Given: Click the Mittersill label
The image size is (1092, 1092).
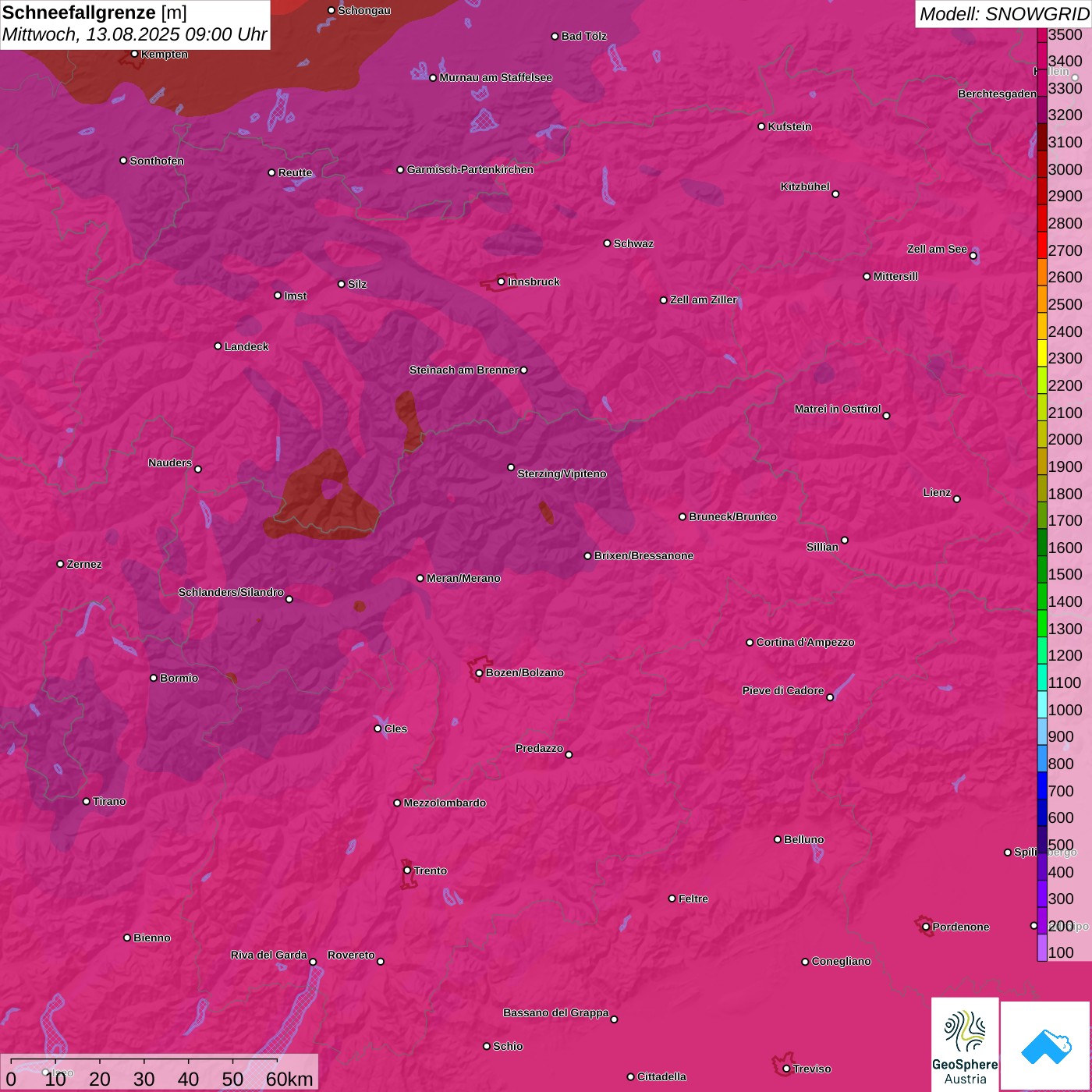Looking at the screenshot, I should pos(895,276).
